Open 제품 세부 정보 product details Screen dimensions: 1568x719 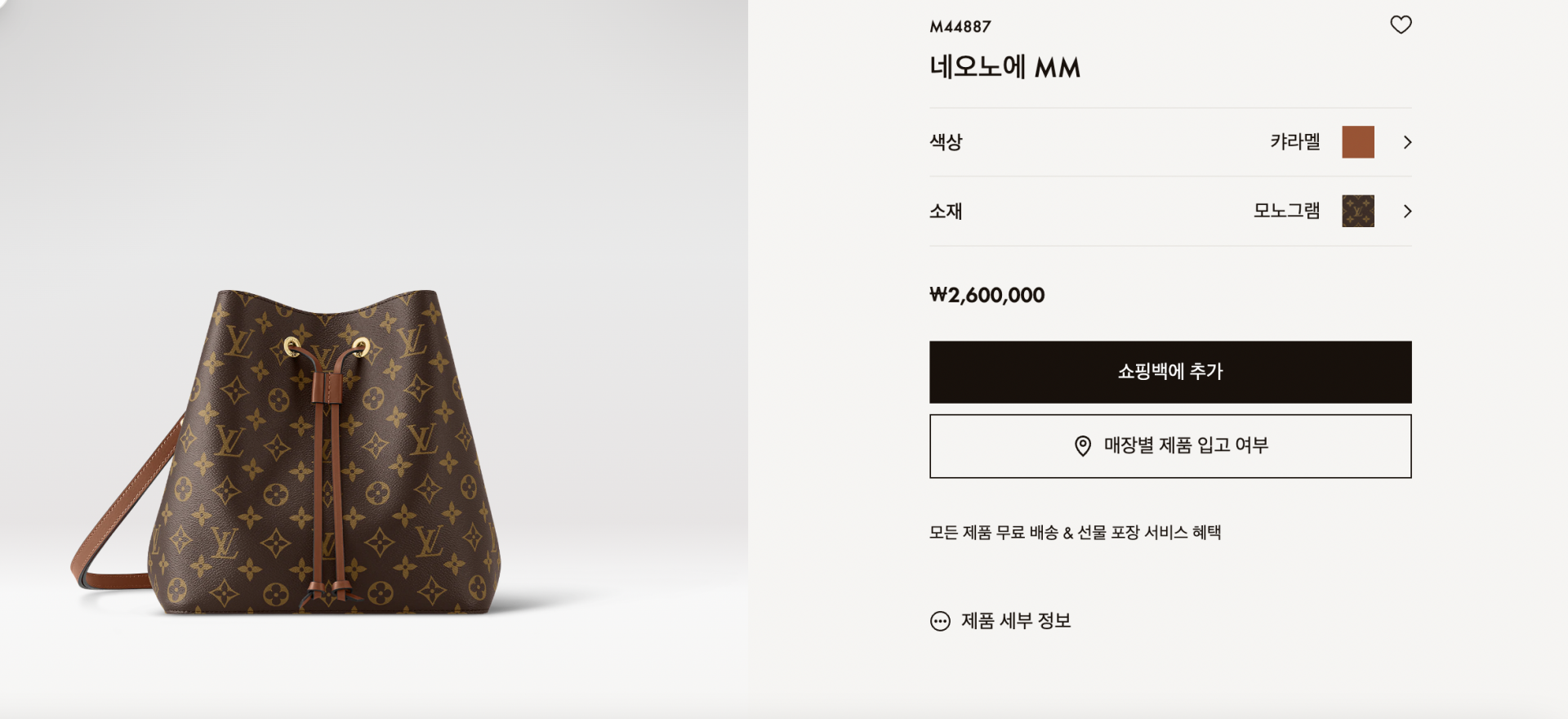[x=1015, y=621]
